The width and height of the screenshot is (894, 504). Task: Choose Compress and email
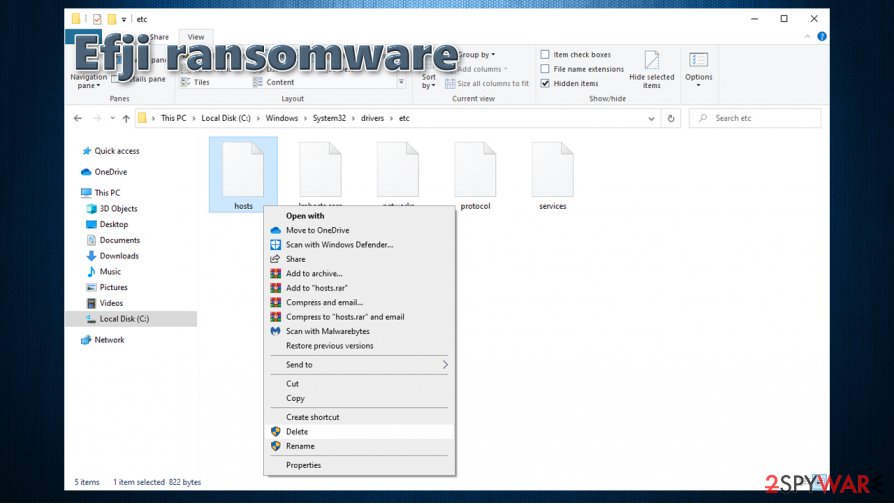coord(359,302)
